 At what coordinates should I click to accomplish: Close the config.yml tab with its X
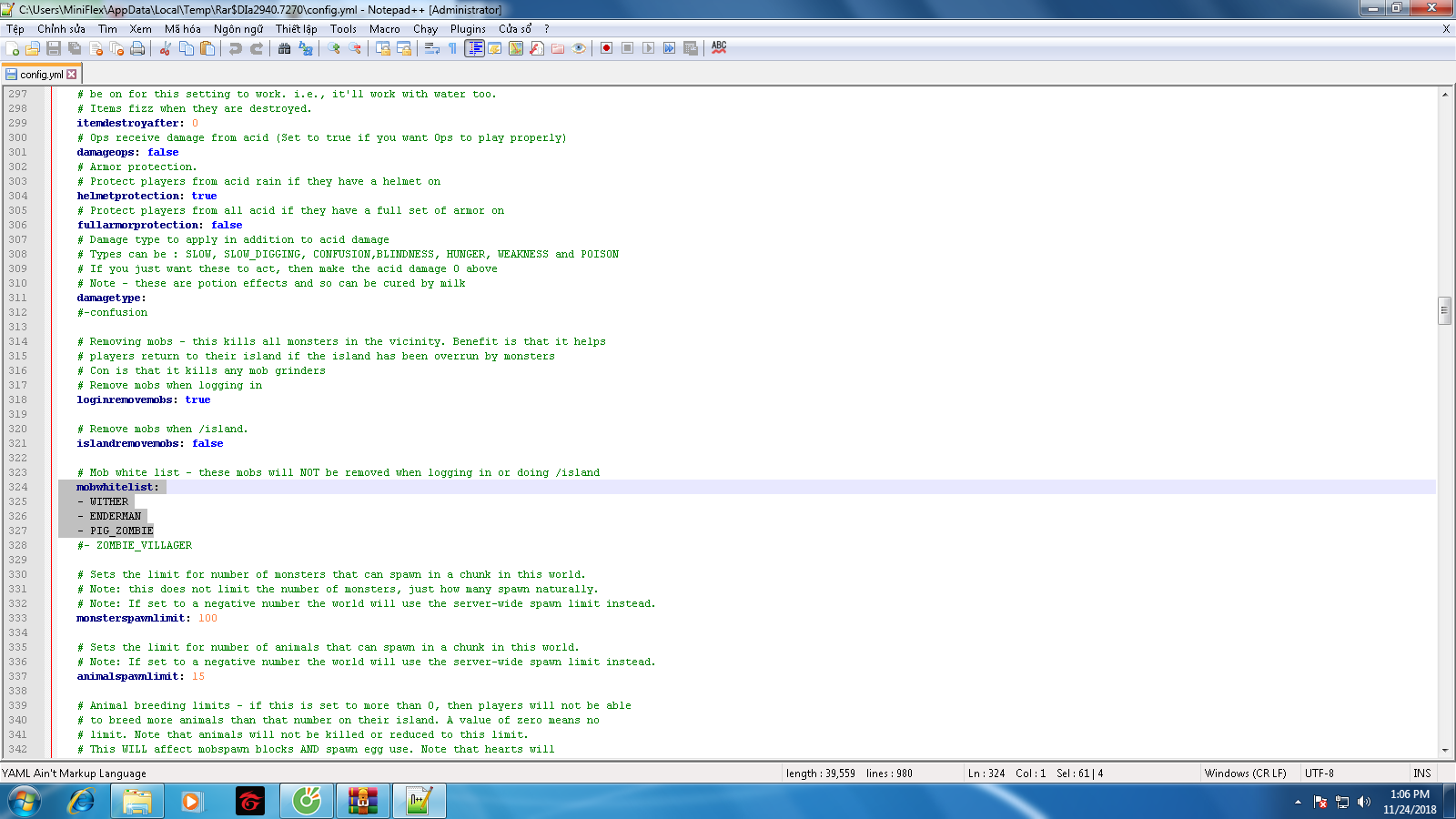72,75
